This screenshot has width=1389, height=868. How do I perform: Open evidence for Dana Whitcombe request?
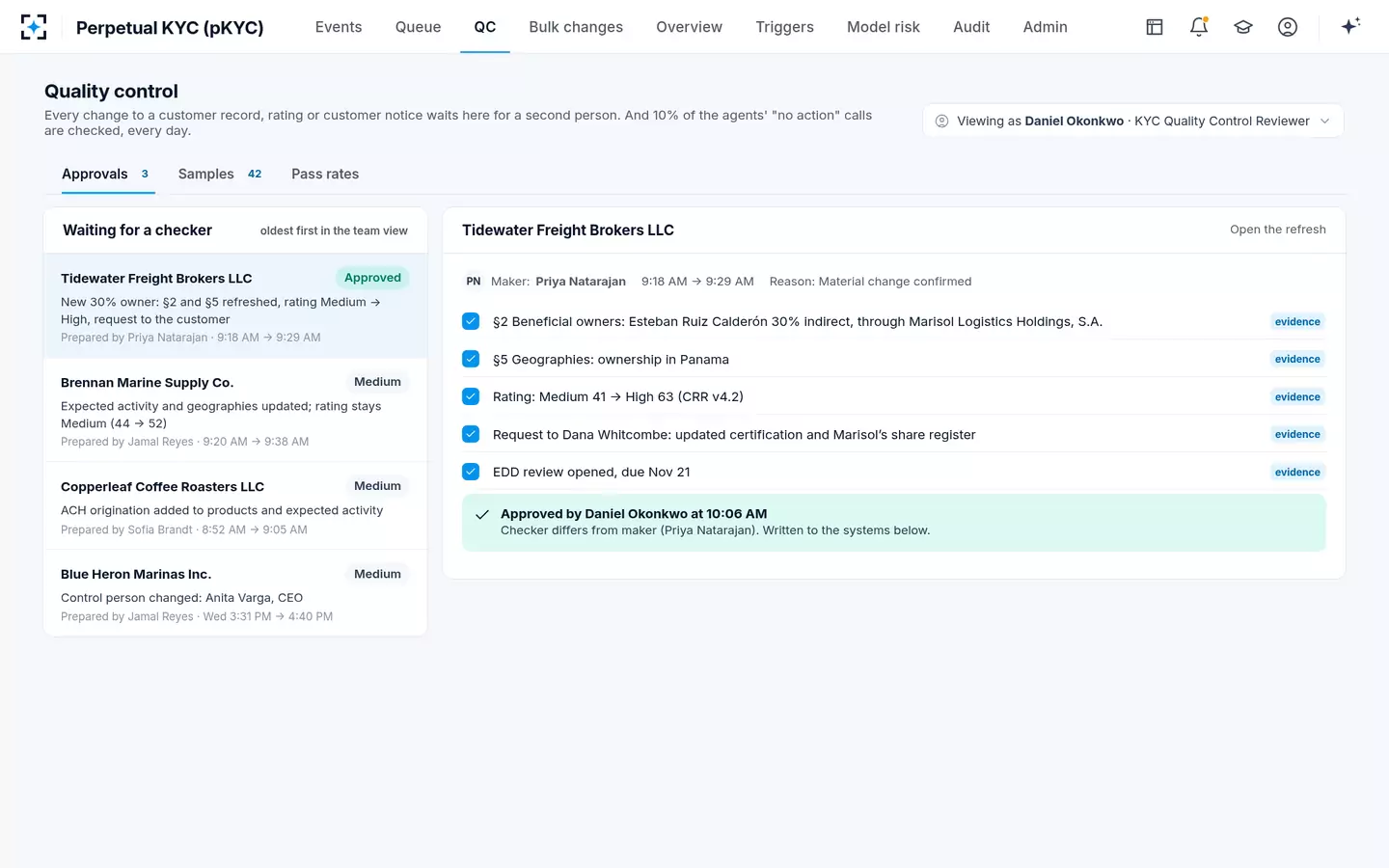click(1297, 434)
